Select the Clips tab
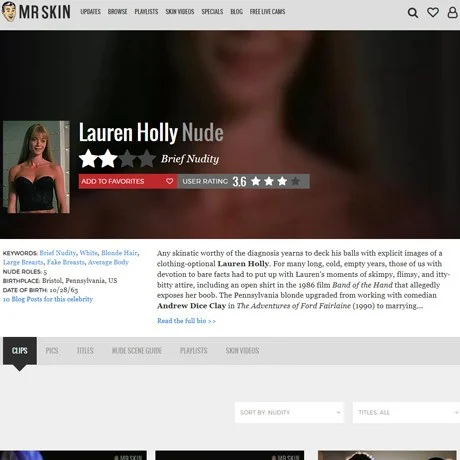The width and height of the screenshot is (460, 460). click(x=20, y=351)
